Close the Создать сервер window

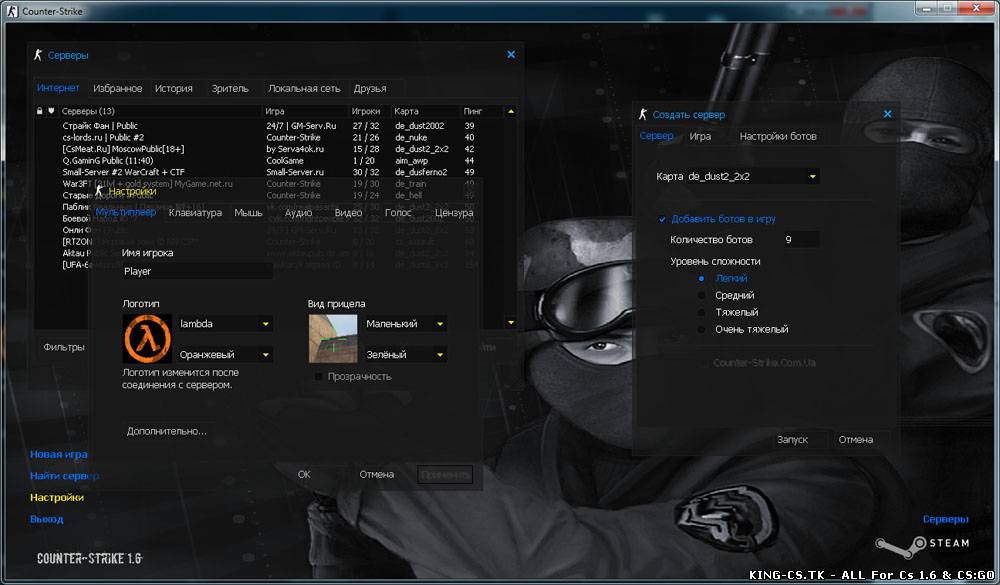(x=888, y=114)
